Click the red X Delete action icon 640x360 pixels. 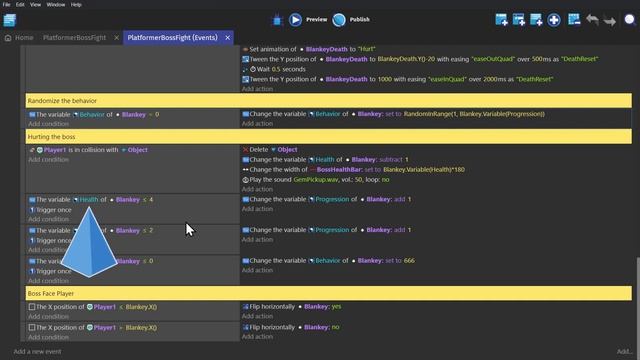(245, 150)
